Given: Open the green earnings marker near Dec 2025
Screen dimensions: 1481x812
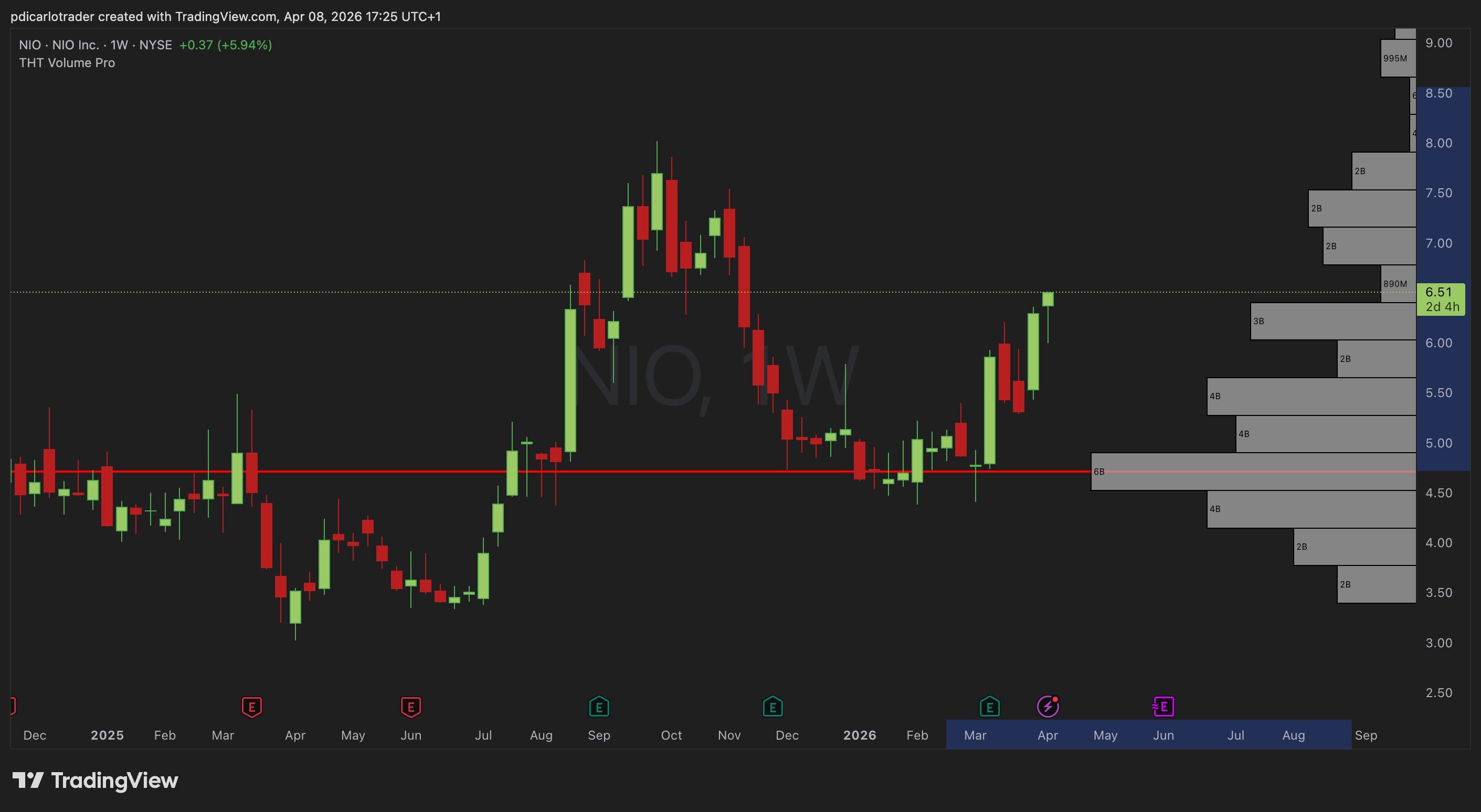Looking at the screenshot, I should 772,706.
